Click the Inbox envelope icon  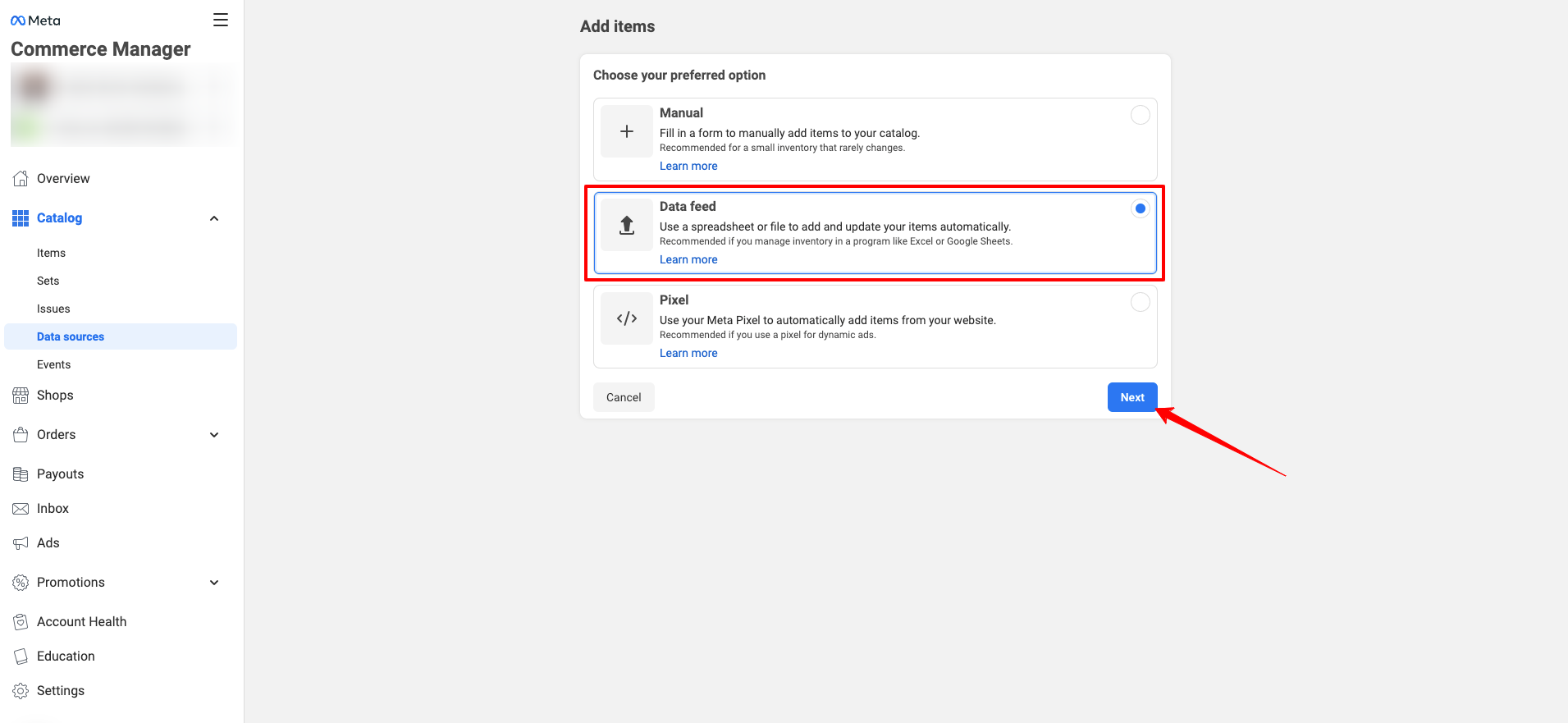[x=21, y=509]
